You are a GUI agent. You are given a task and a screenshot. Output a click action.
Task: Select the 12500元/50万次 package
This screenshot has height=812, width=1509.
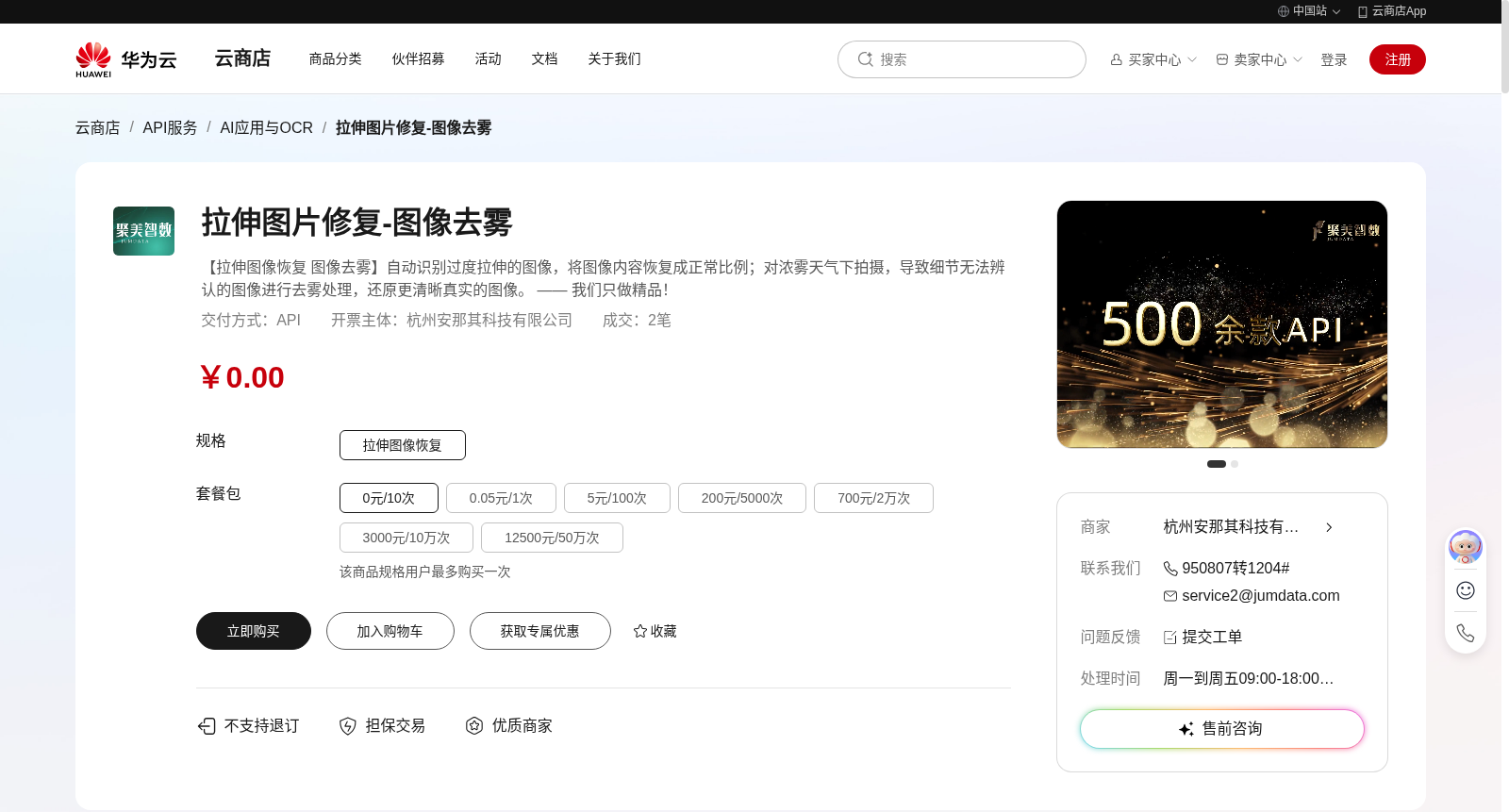552,538
